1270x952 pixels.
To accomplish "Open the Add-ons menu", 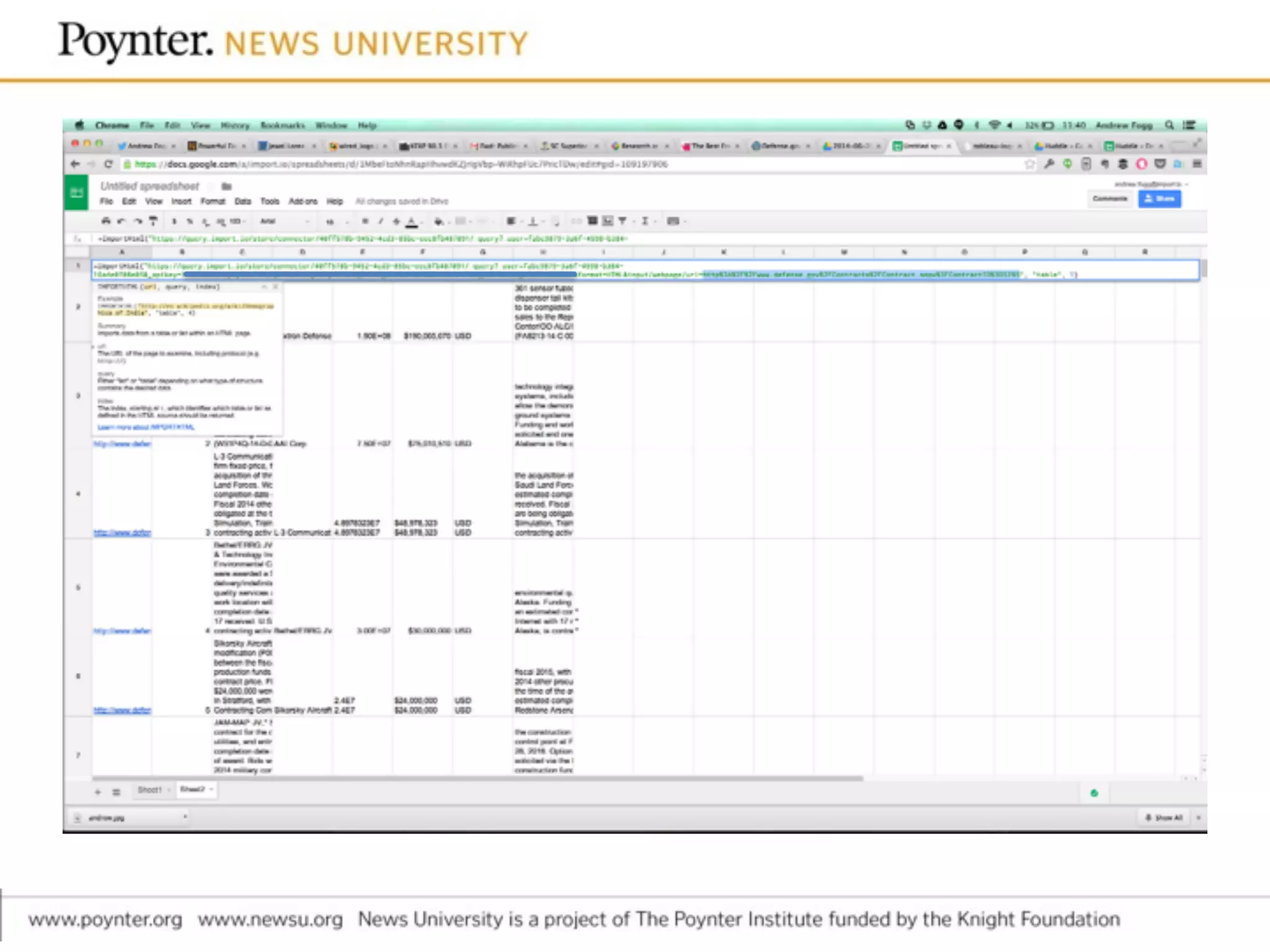I will [x=303, y=201].
